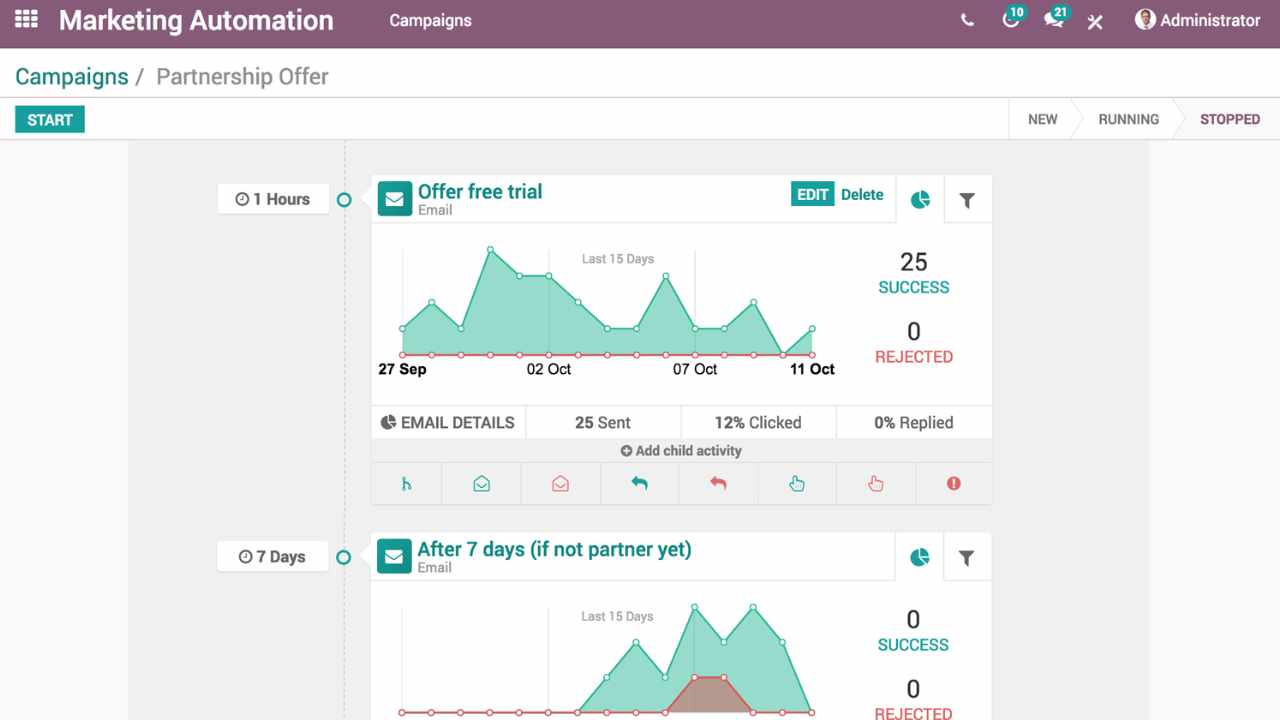Add red mail not opened child activity

click(x=560, y=484)
